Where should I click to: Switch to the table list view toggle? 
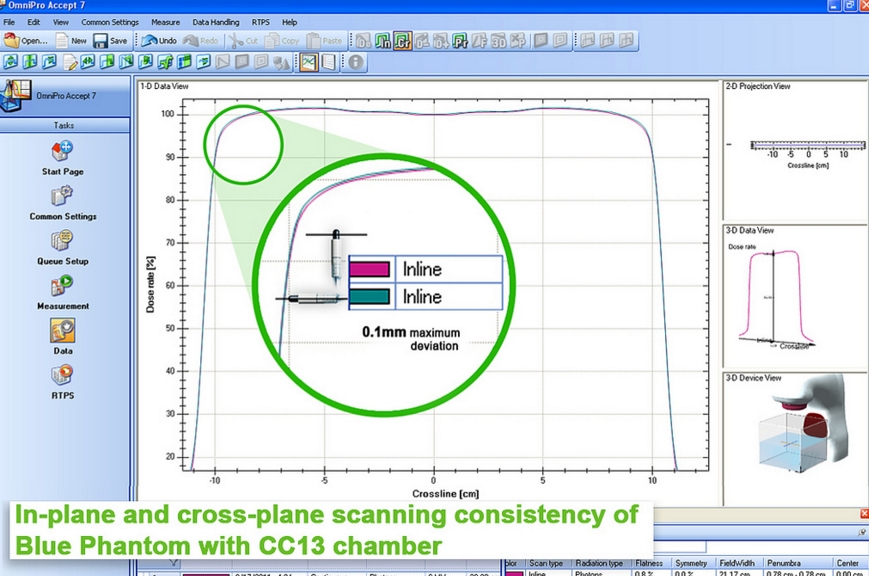click(x=329, y=63)
